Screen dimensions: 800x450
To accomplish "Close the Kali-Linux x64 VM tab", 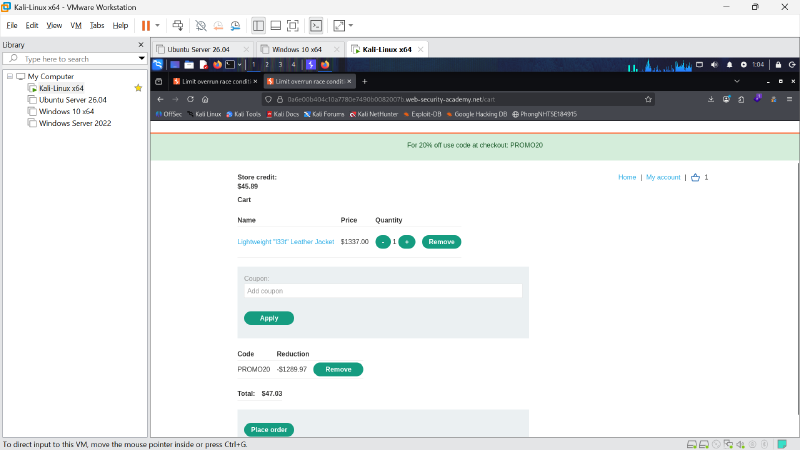I will coord(420,49).
